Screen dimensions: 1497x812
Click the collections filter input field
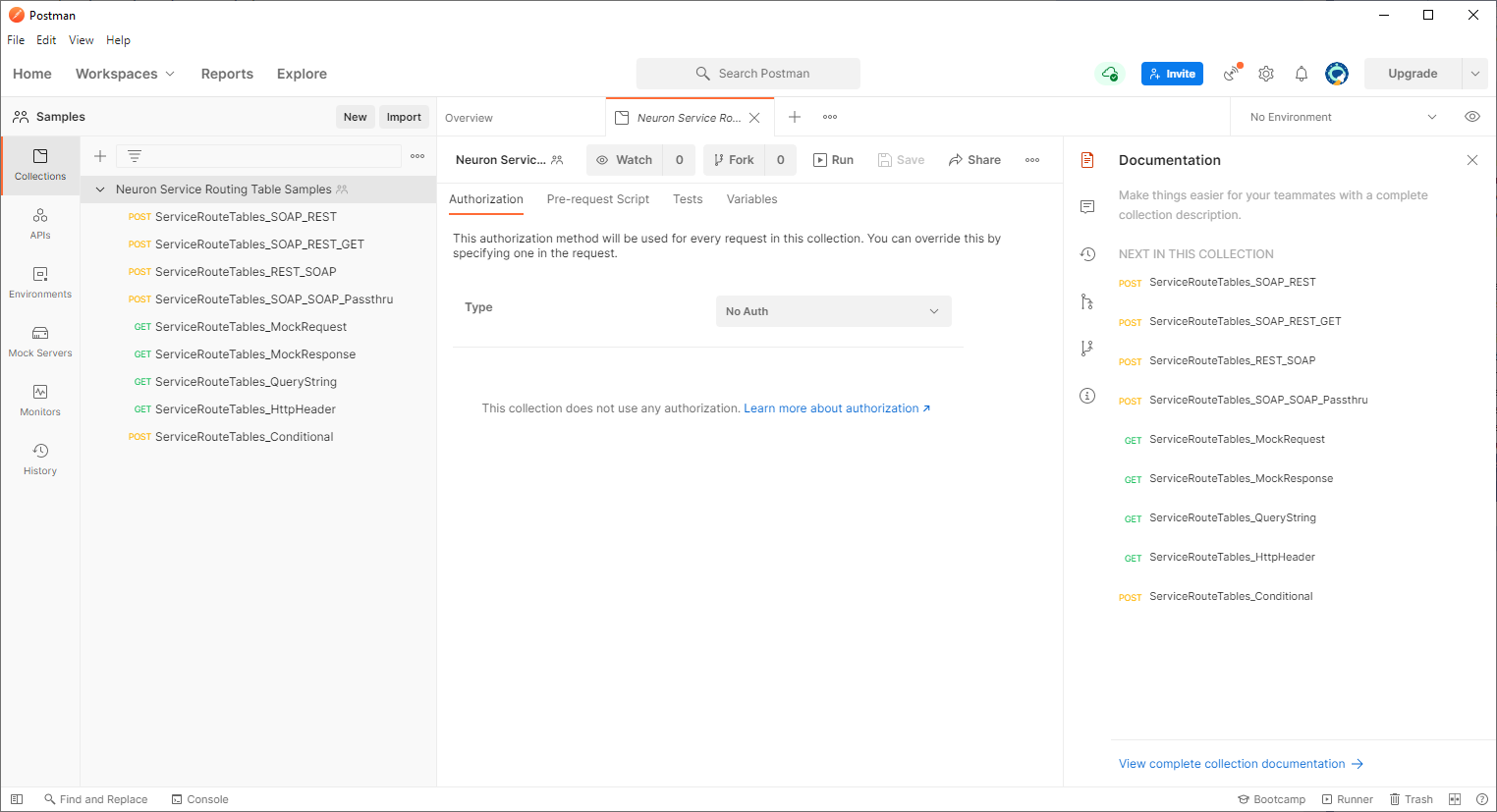259,156
